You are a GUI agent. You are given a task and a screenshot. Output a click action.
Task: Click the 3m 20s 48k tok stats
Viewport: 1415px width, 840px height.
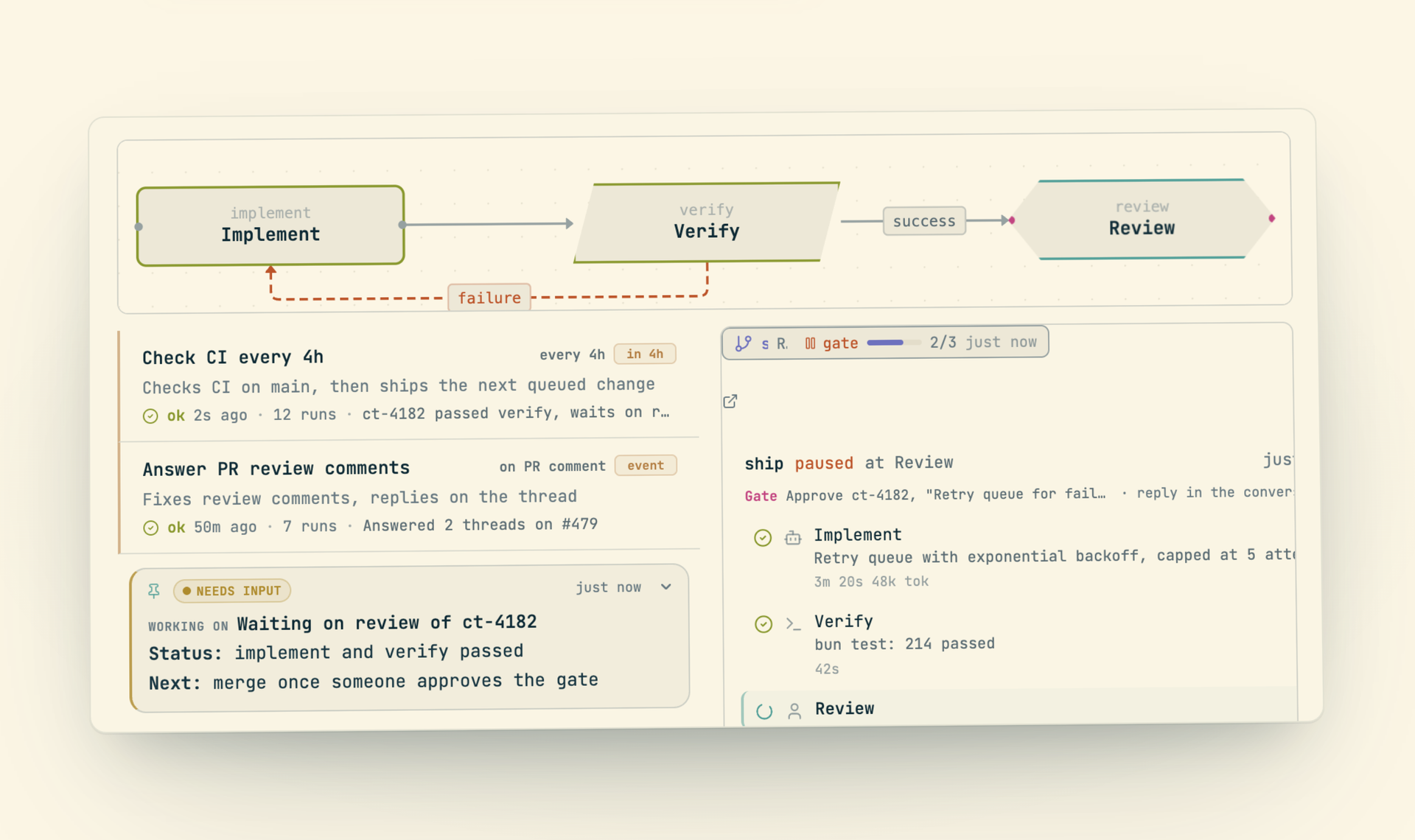point(871,581)
